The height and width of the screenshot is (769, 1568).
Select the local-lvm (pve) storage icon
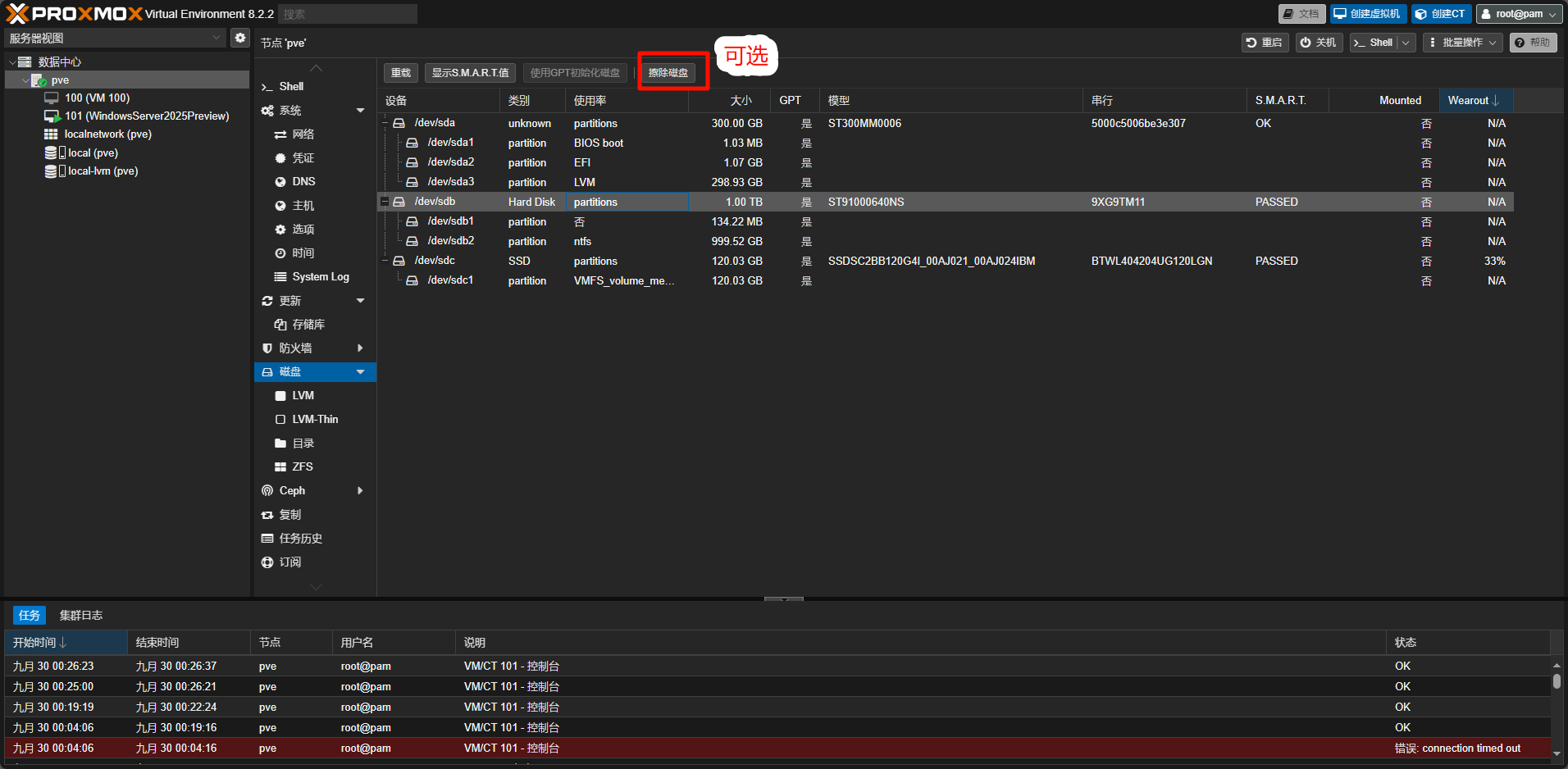[51, 171]
